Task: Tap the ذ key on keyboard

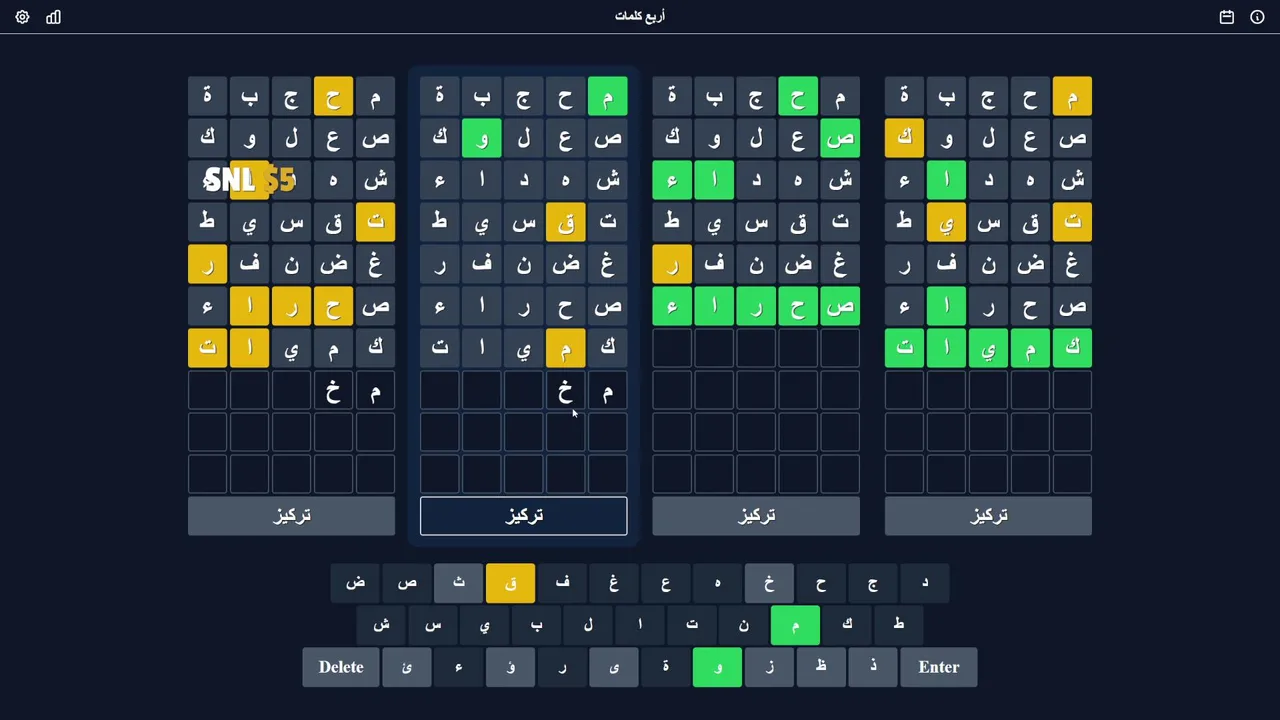Action: click(873, 667)
